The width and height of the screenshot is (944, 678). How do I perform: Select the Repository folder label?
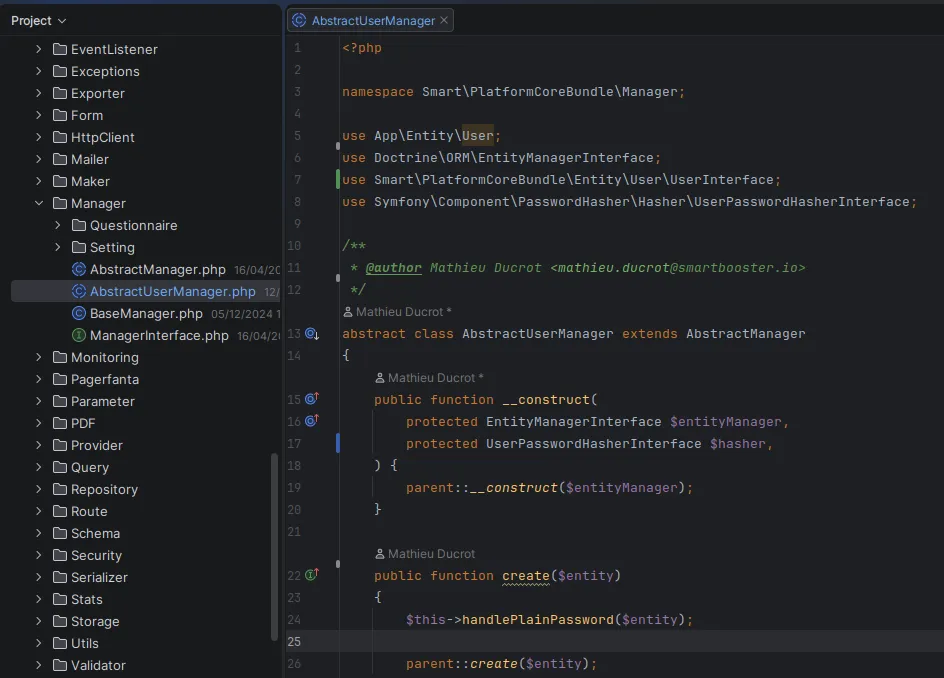tap(104, 490)
